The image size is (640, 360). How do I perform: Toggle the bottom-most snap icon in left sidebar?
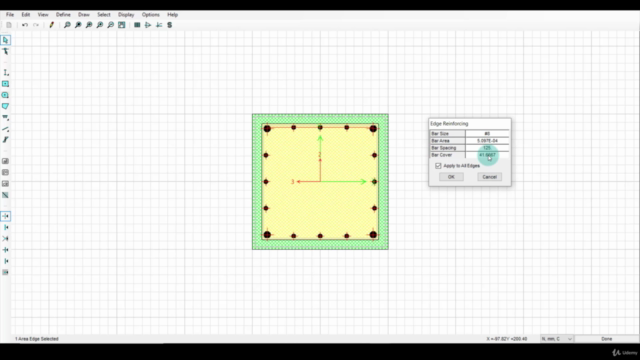pos(5,272)
